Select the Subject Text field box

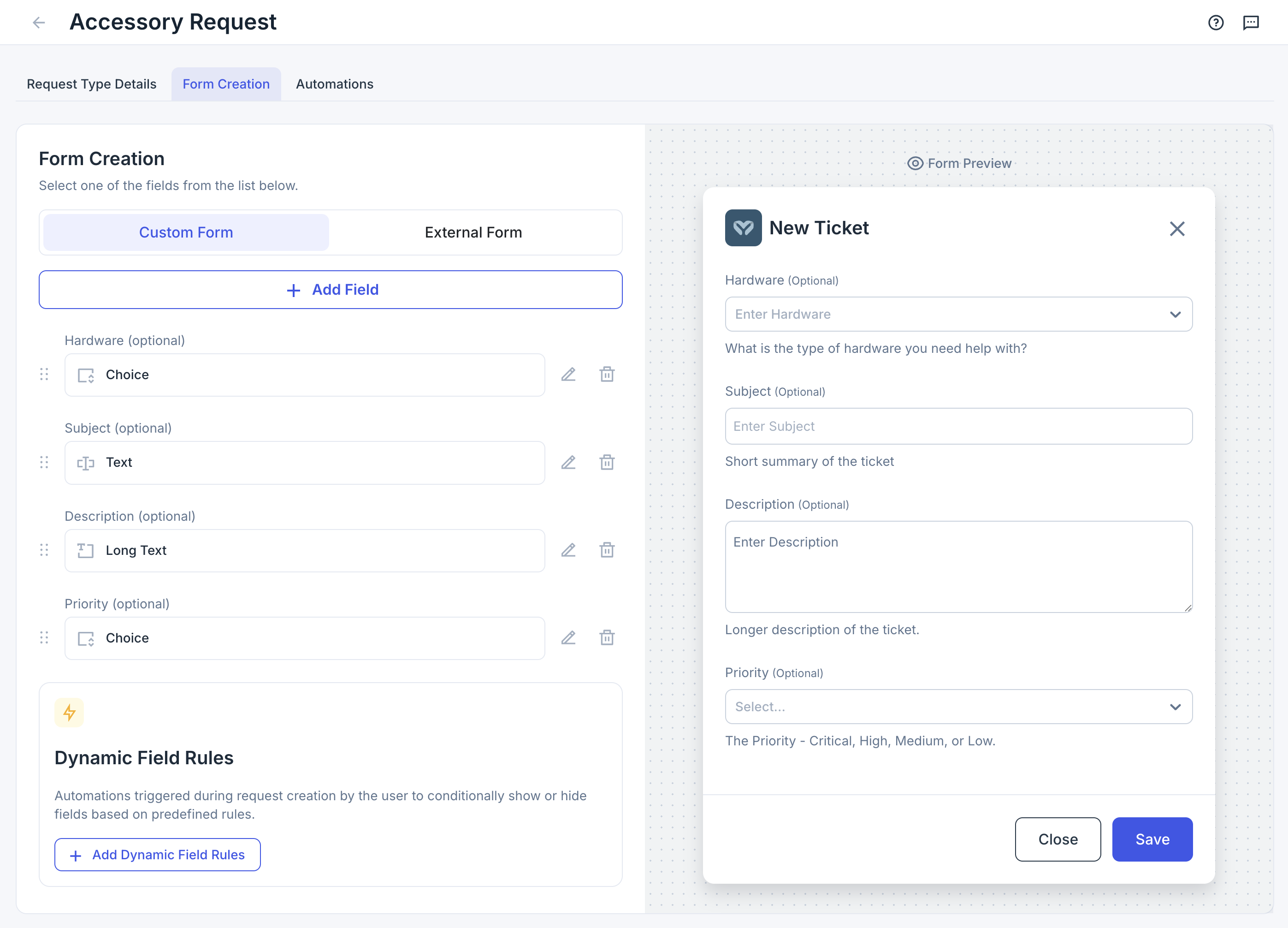click(x=304, y=463)
